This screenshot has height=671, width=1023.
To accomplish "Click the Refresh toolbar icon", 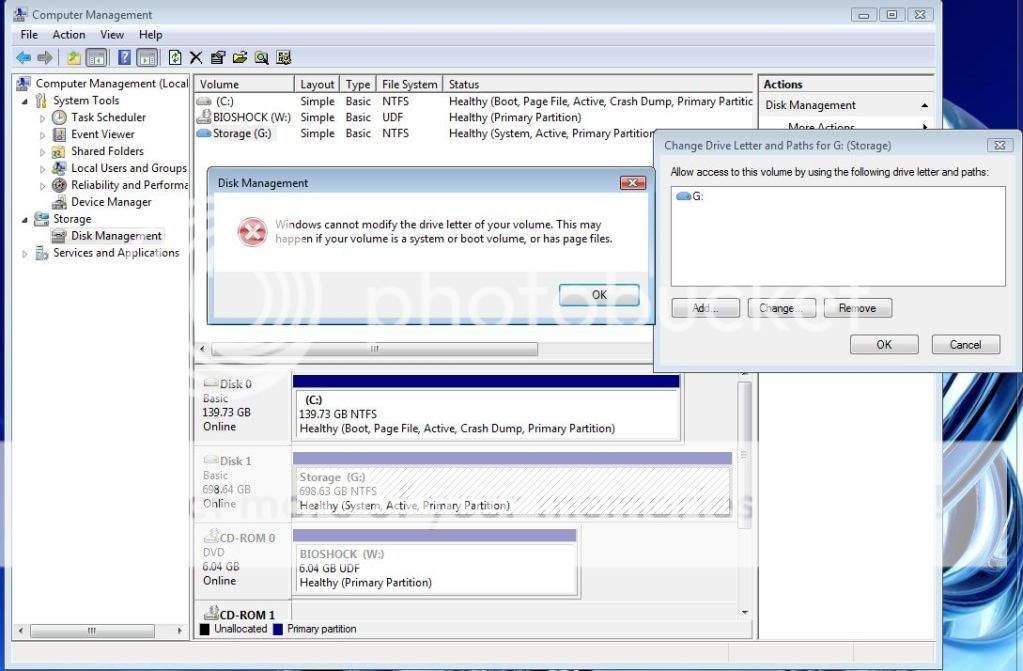I will tap(176, 58).
